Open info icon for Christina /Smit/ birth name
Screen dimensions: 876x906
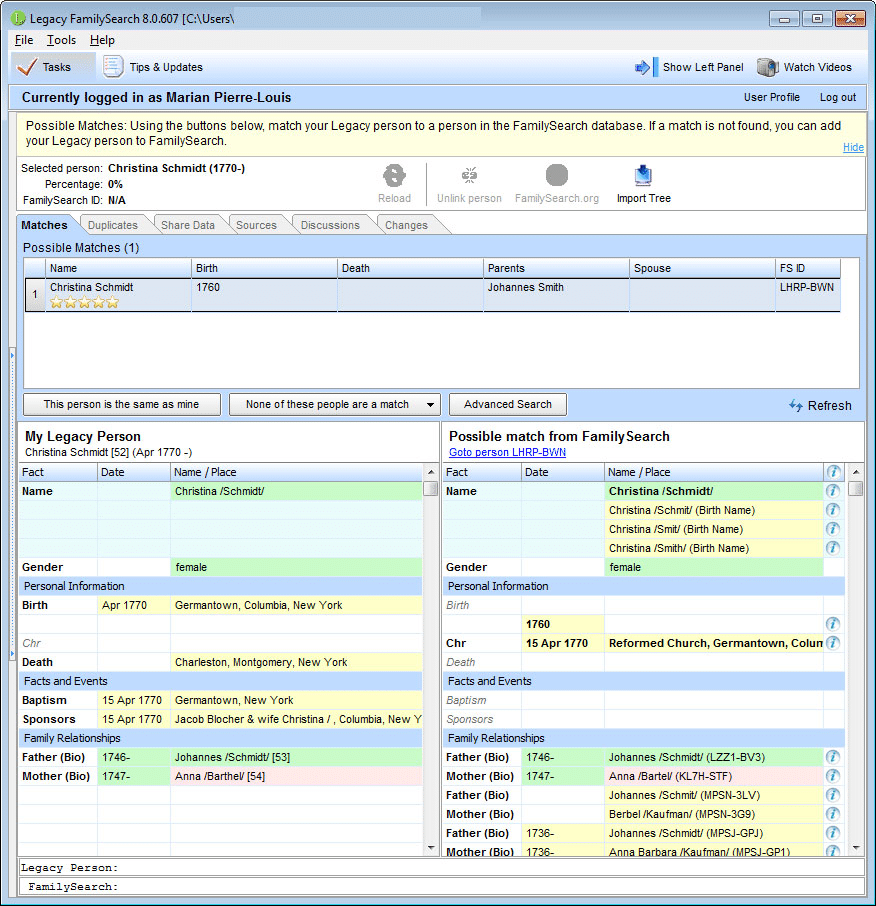click(833, 529)
